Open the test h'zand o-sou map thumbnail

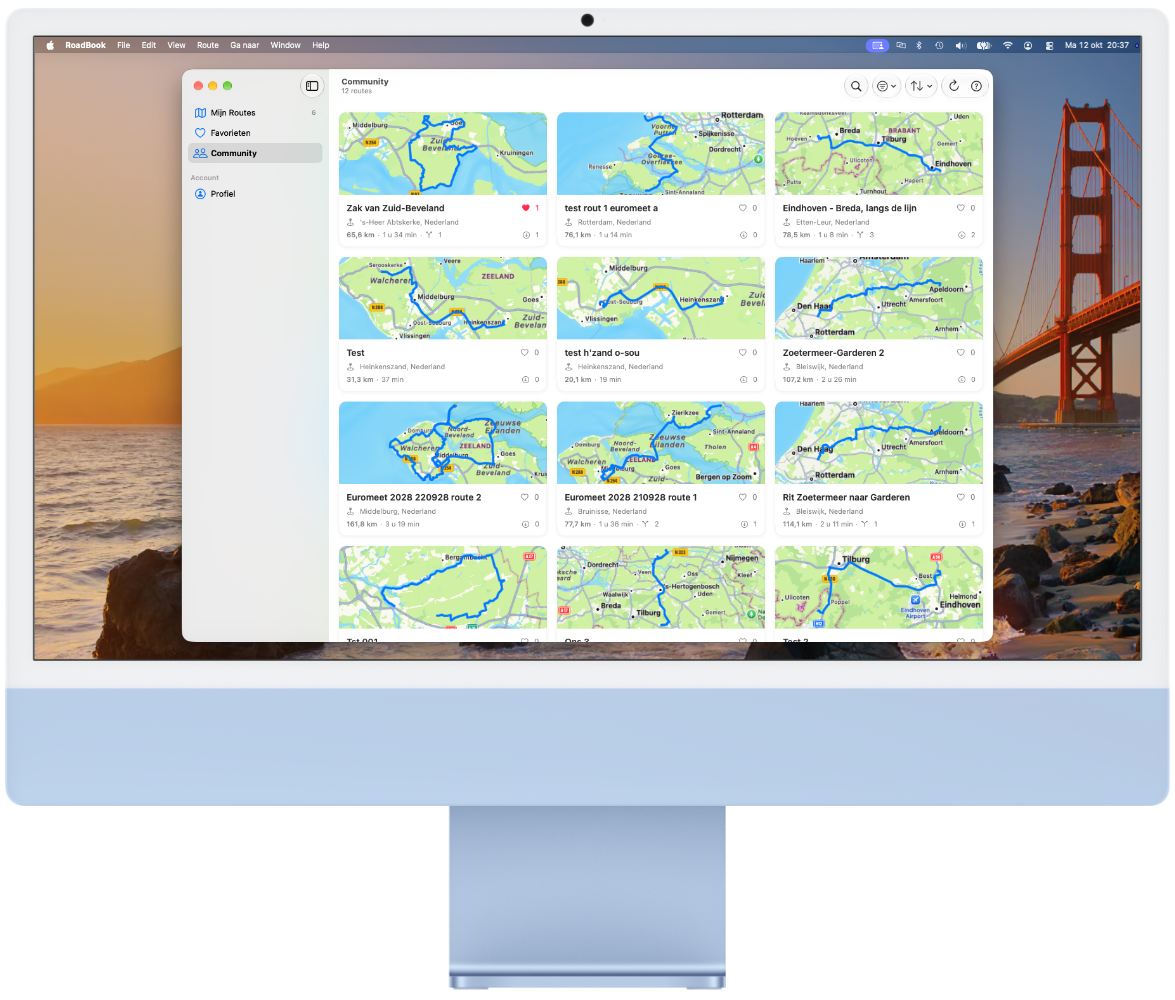pos(661,298)
